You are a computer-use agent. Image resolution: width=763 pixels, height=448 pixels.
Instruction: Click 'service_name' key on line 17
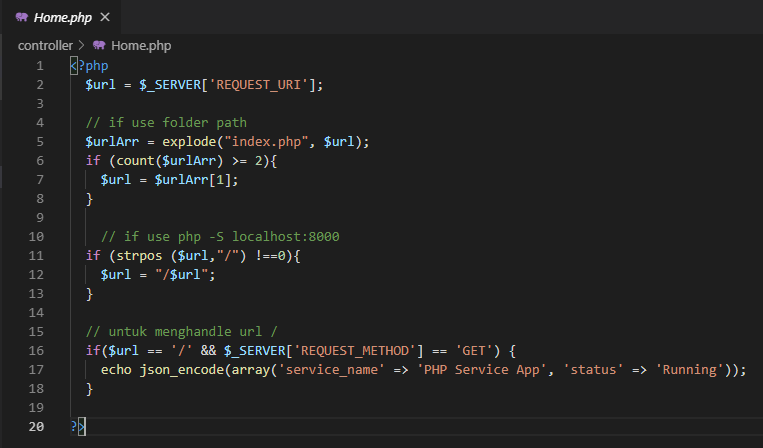(x=331, y=370)
